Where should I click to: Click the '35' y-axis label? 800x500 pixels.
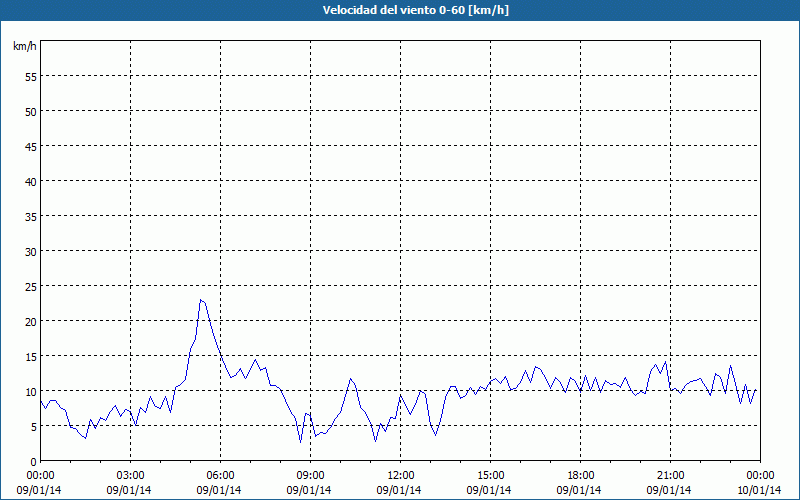[x=31, y=217]
